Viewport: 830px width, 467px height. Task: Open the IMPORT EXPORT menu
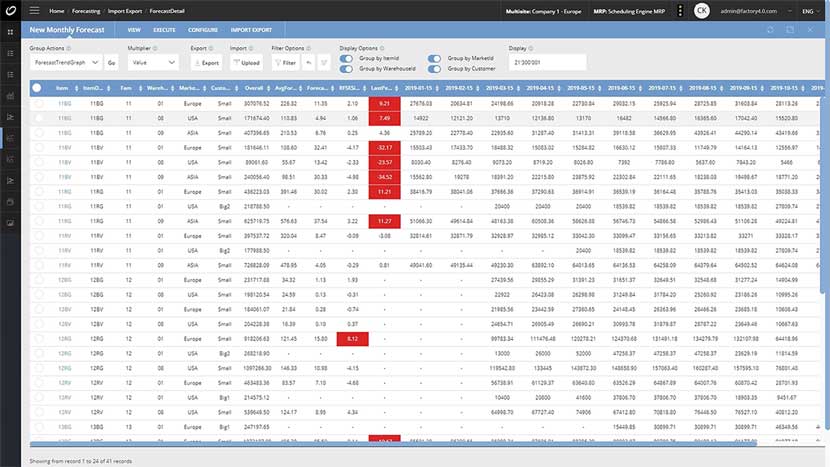tap(251, 30)
